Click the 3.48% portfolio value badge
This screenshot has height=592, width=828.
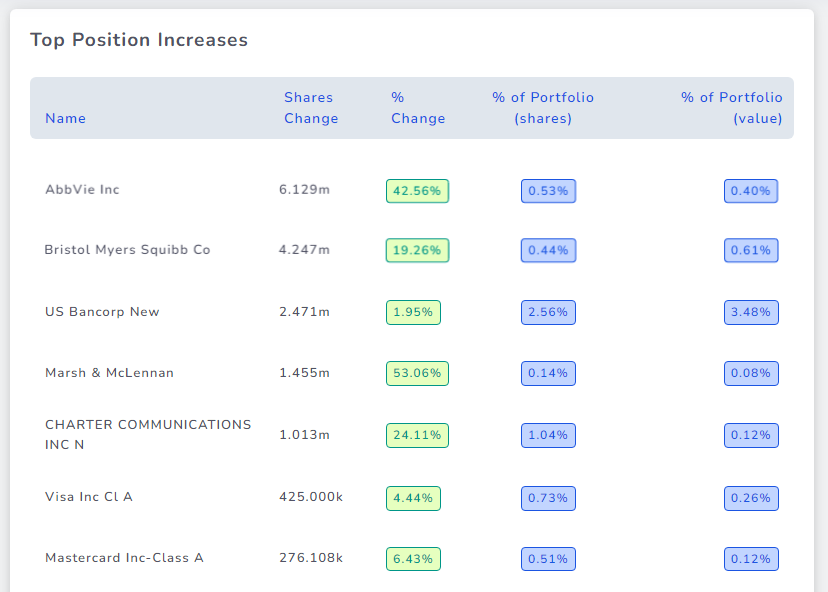[x=751, y=312]
